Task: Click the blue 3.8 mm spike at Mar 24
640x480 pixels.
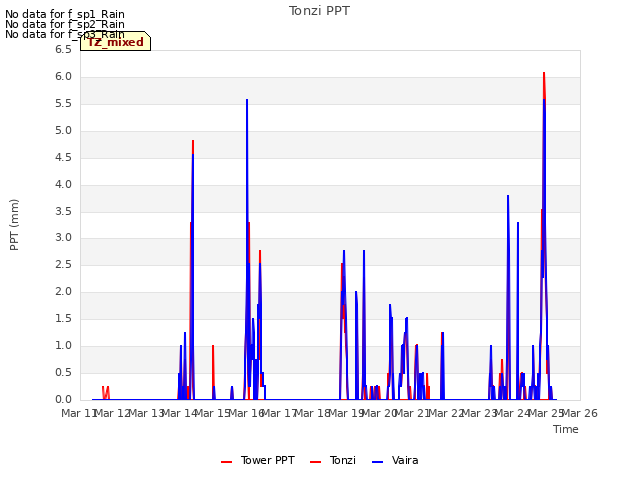Action: point(508,197)
